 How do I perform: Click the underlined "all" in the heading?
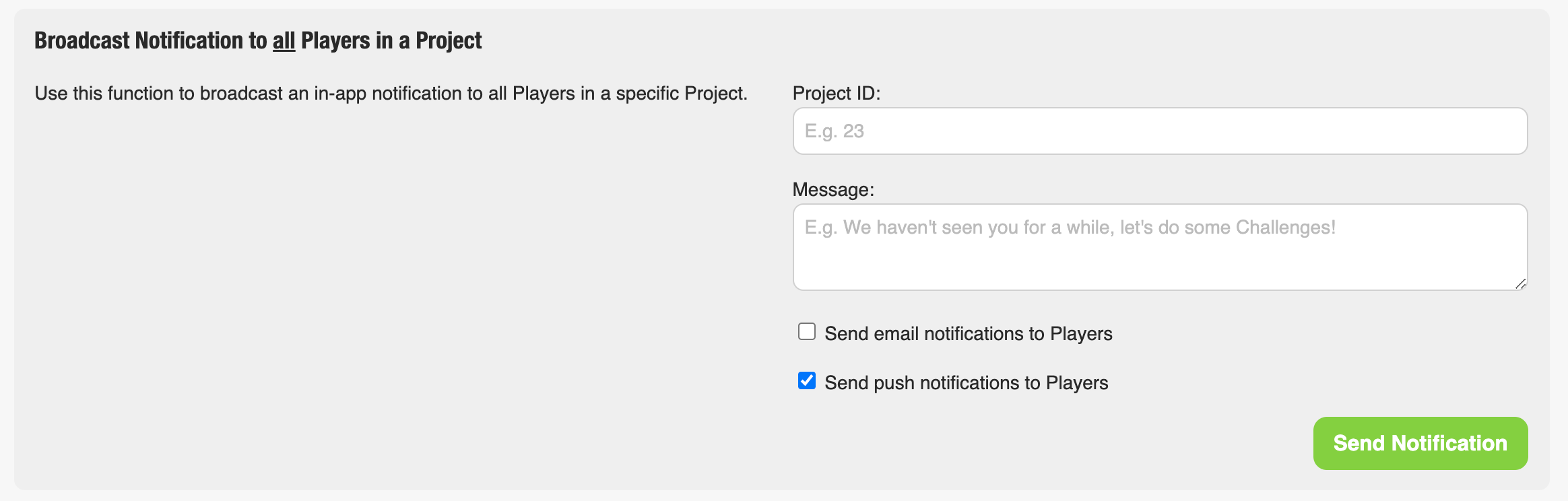[284, 40]
